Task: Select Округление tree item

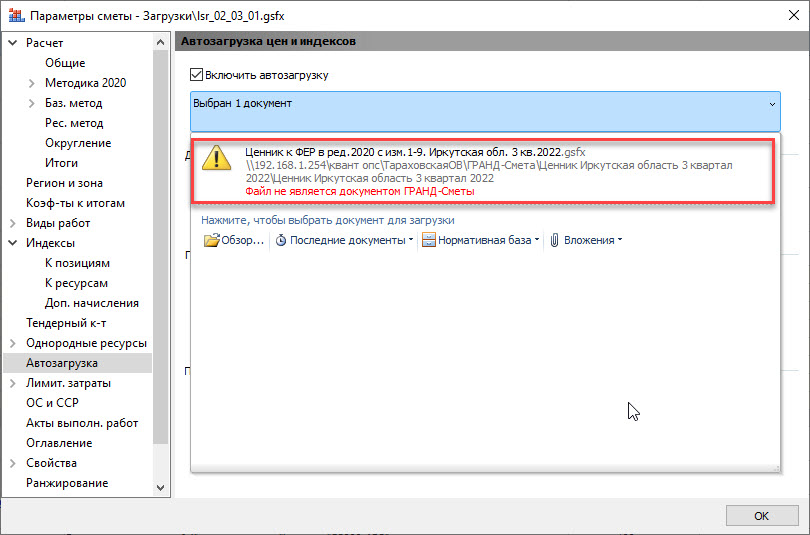Action: pos(78,143)
